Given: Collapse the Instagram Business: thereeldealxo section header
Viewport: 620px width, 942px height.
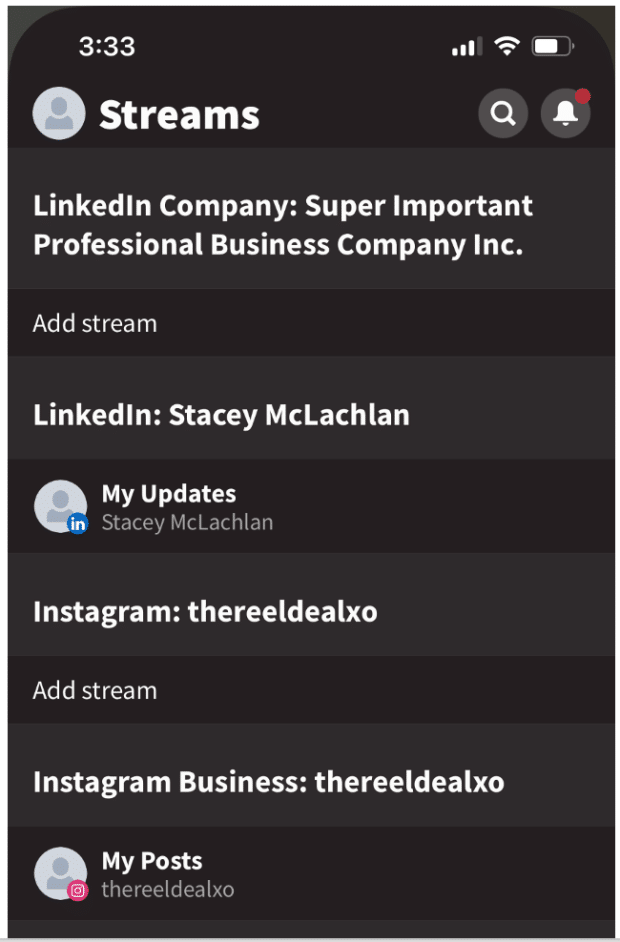Looking at the screenshot, I should (x=268, y=782).
